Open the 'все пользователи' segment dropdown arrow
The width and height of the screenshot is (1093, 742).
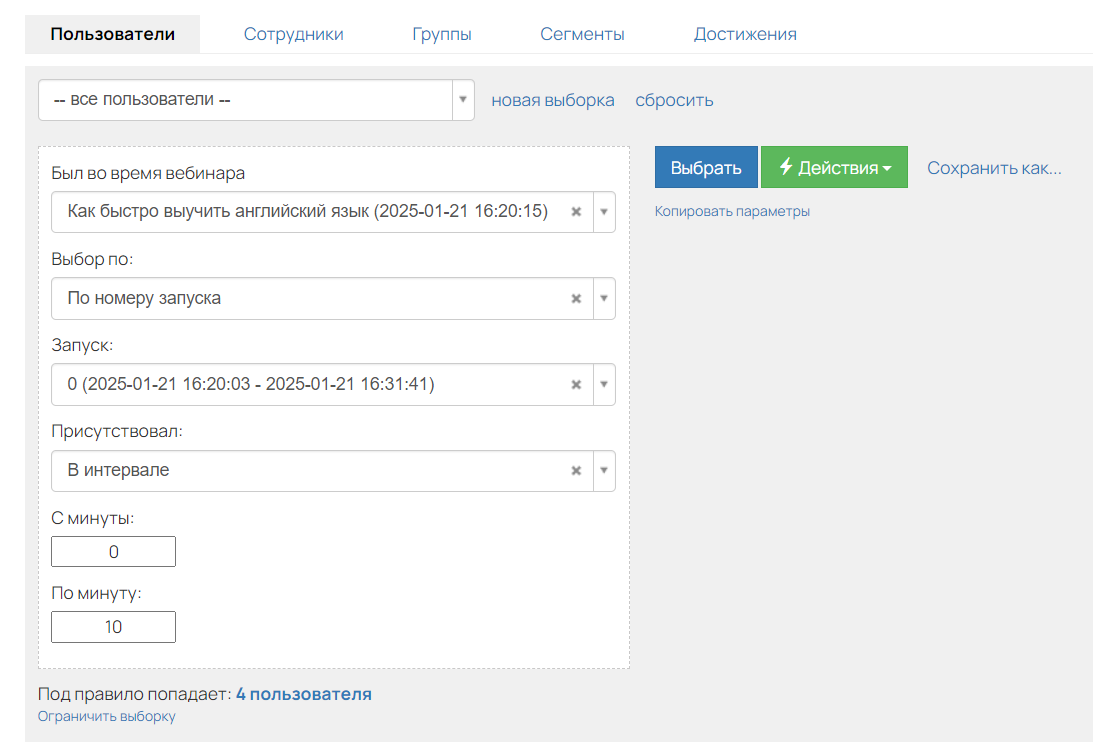click(x=463, y=100)
